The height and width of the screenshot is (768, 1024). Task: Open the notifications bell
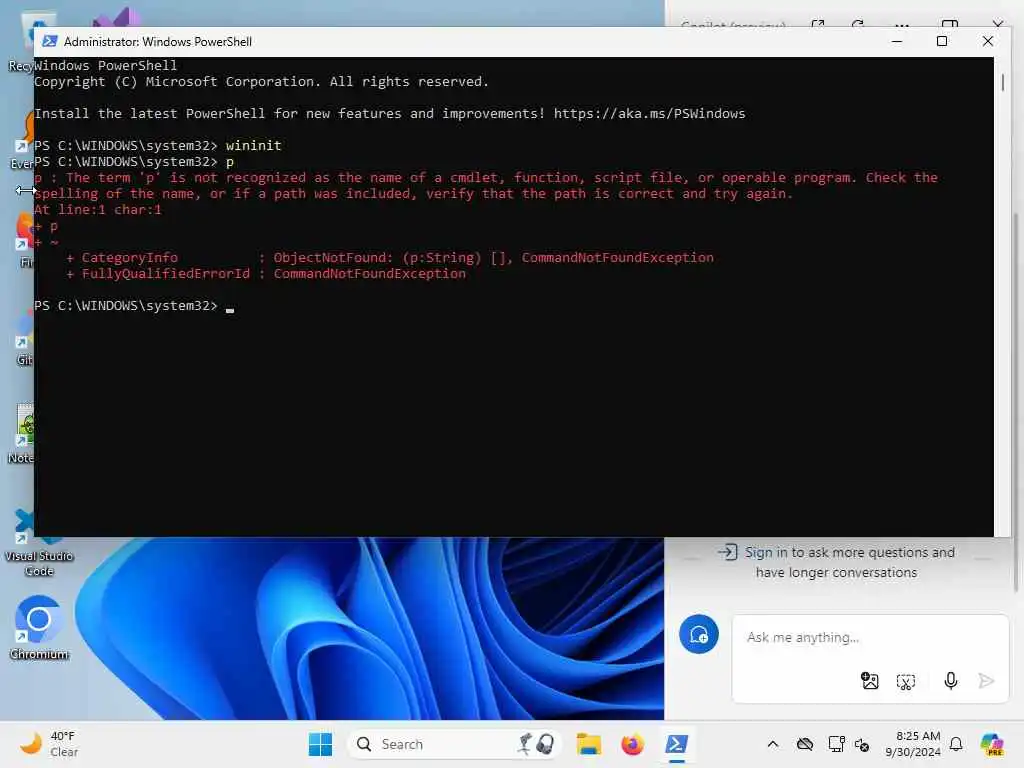pos(956,744)
